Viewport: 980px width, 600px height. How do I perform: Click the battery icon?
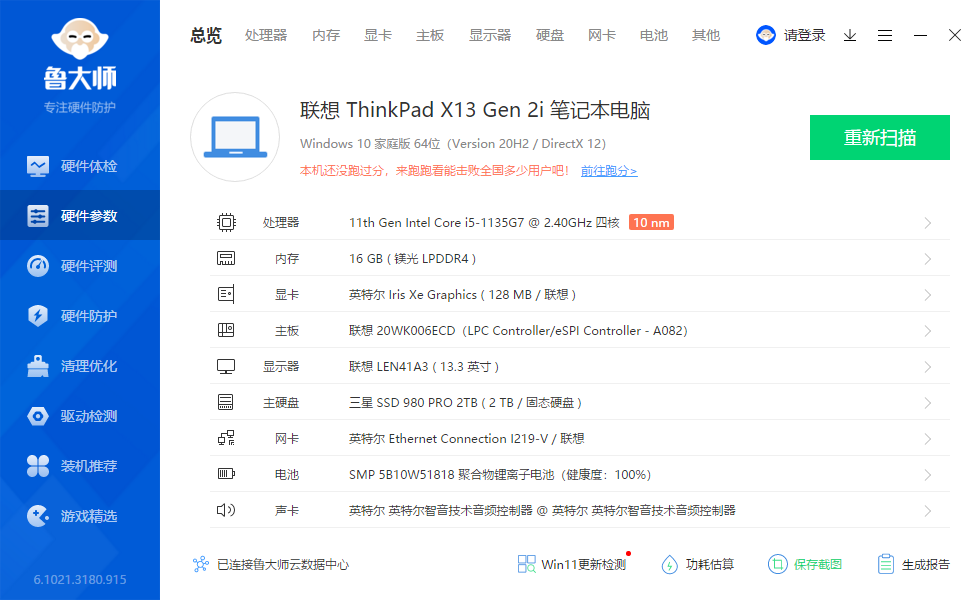point(226,474)
